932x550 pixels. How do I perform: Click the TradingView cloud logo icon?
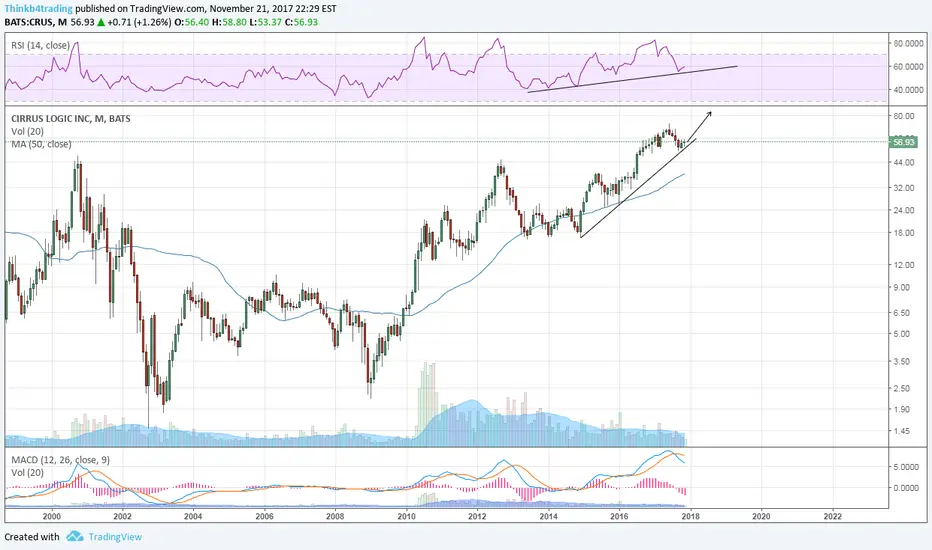click(x=75, y=536)
